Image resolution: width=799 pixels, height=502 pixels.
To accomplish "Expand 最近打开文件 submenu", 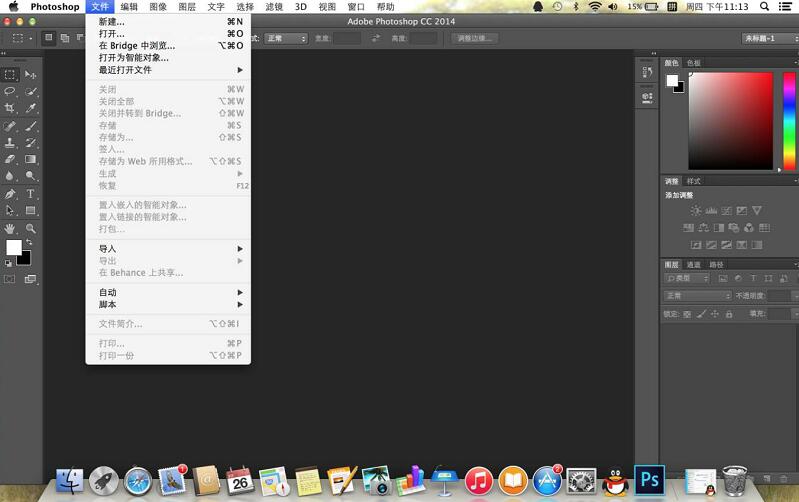I will (170, 70).
